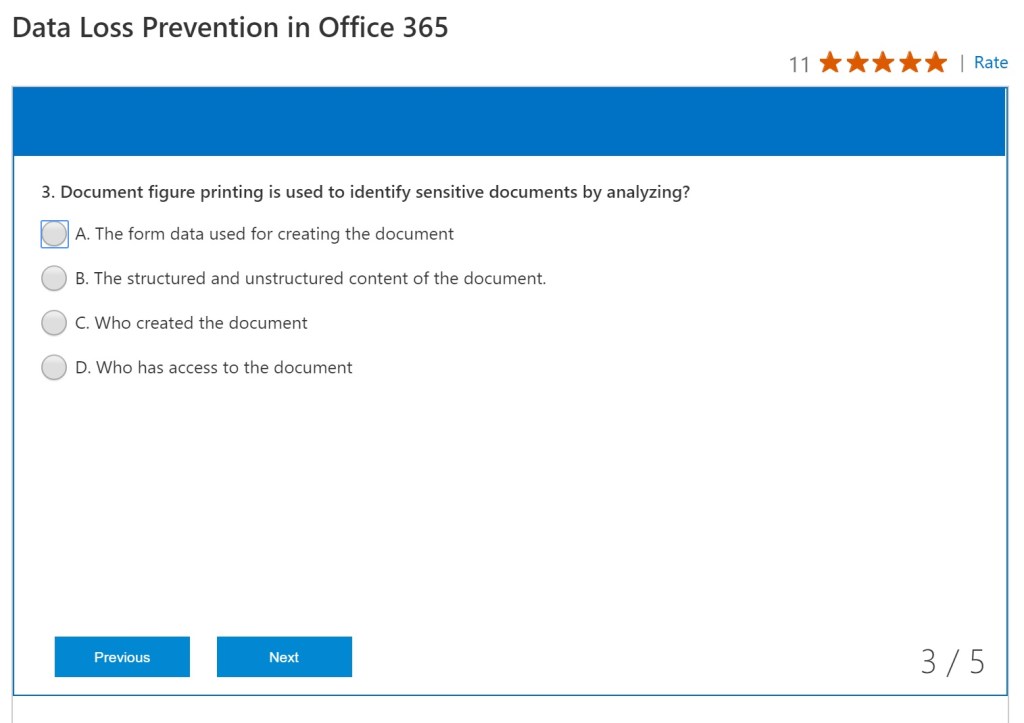This screenshot has height=723, width=1024.
Task: Click the question 3 heading text
Action: click(365, 192)
